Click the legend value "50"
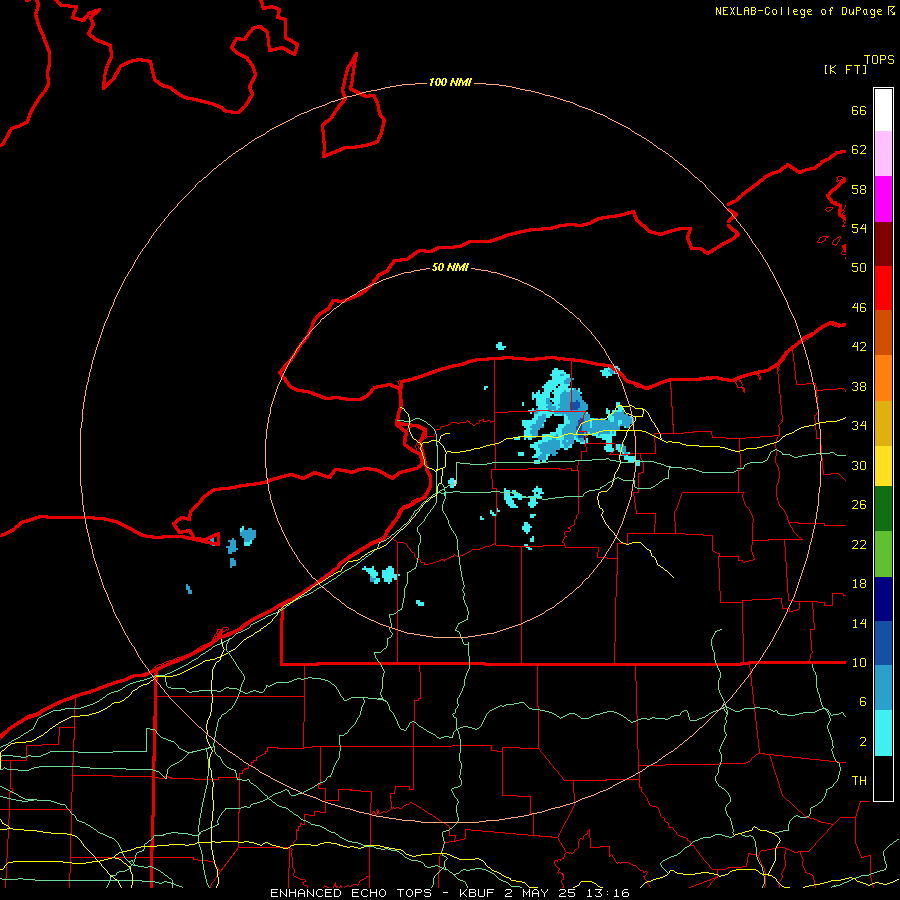900x900 pixels. pyautogui.click(x=859, y=268)
